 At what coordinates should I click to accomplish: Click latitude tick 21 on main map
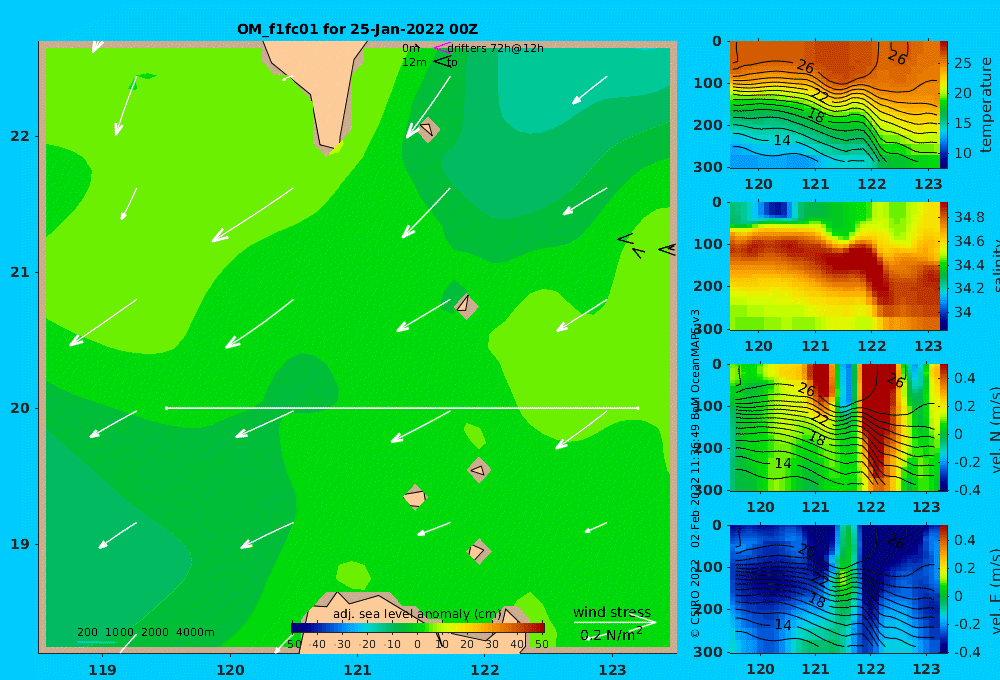coord(20,272)
